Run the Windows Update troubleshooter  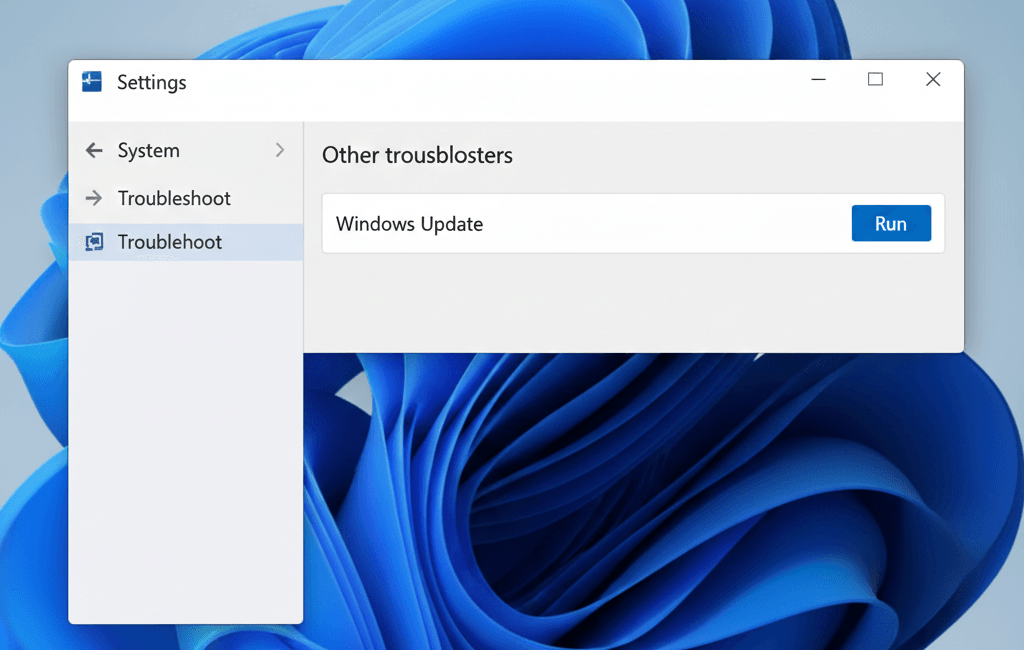click(x=890, y=223)
